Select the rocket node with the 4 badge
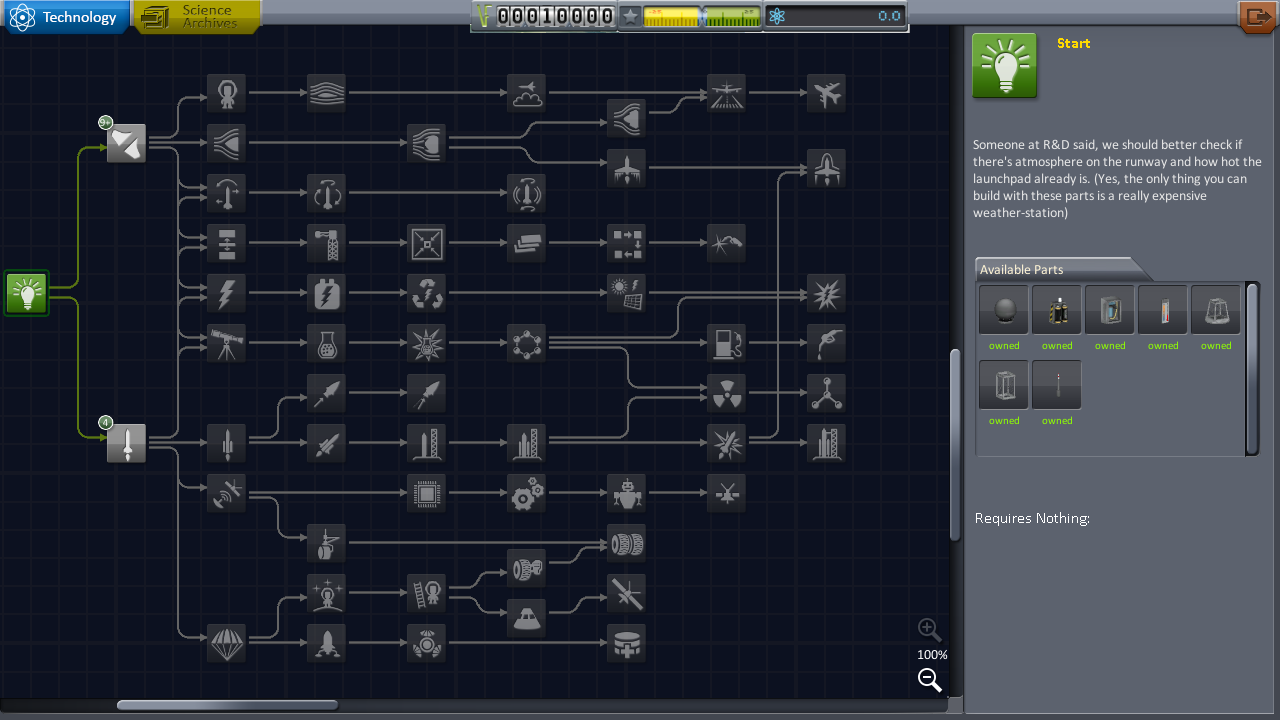This screenshot has width=1280, height=720. coord(126,443)
